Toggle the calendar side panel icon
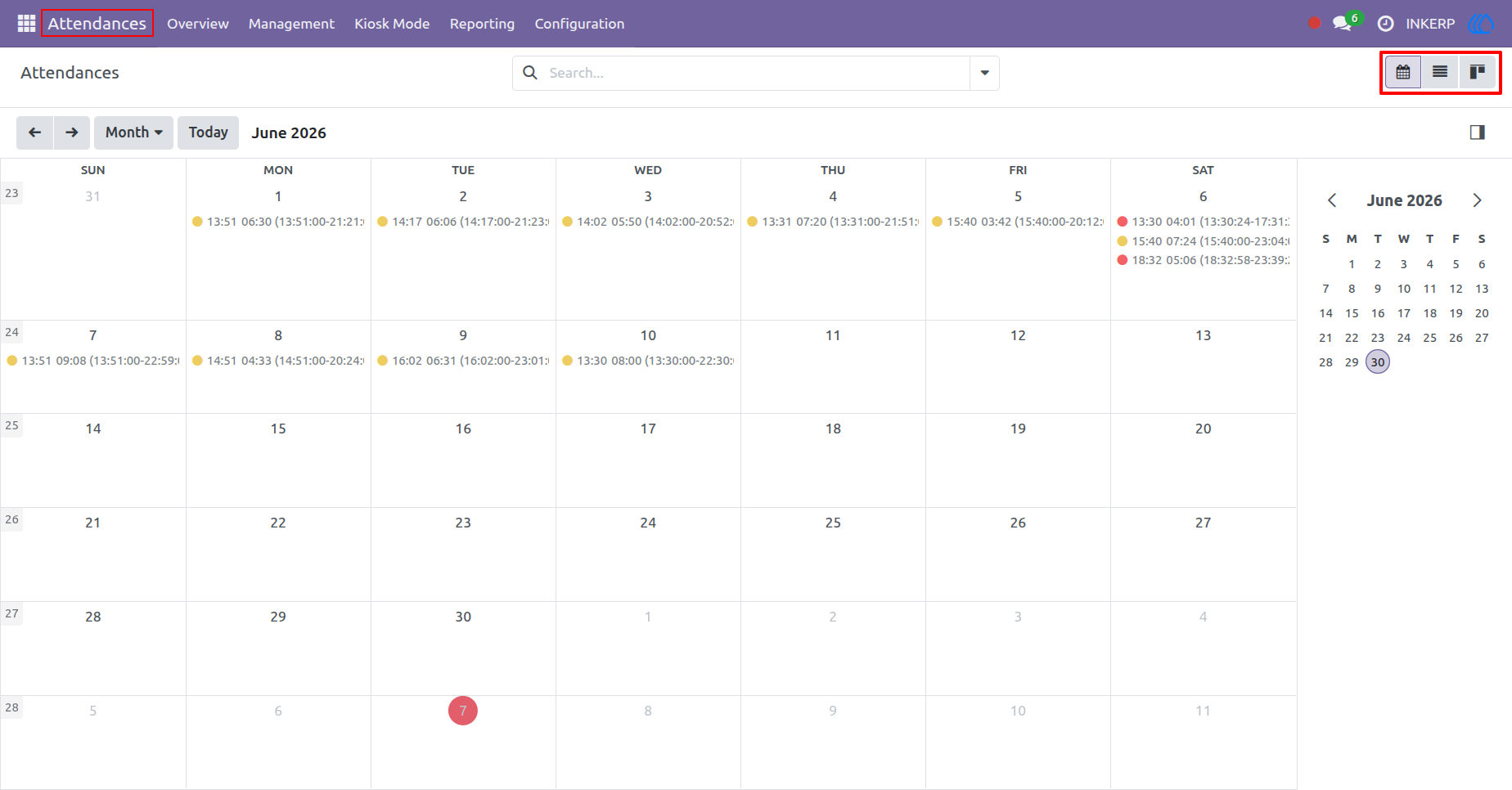The width and height of the screenshot is (1512, 790). tap(1477, 132)
